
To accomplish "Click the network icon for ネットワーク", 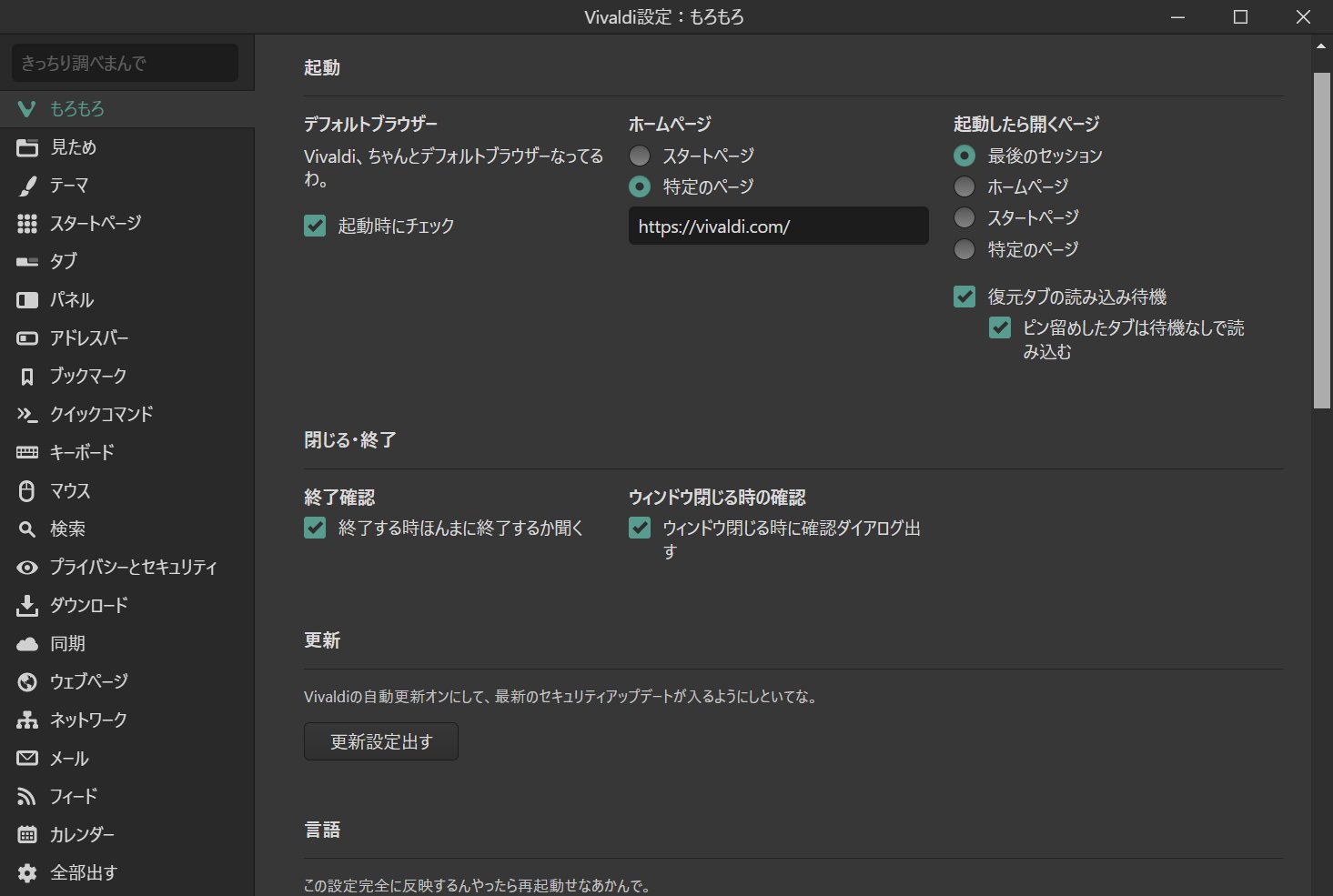I will 27,720.
